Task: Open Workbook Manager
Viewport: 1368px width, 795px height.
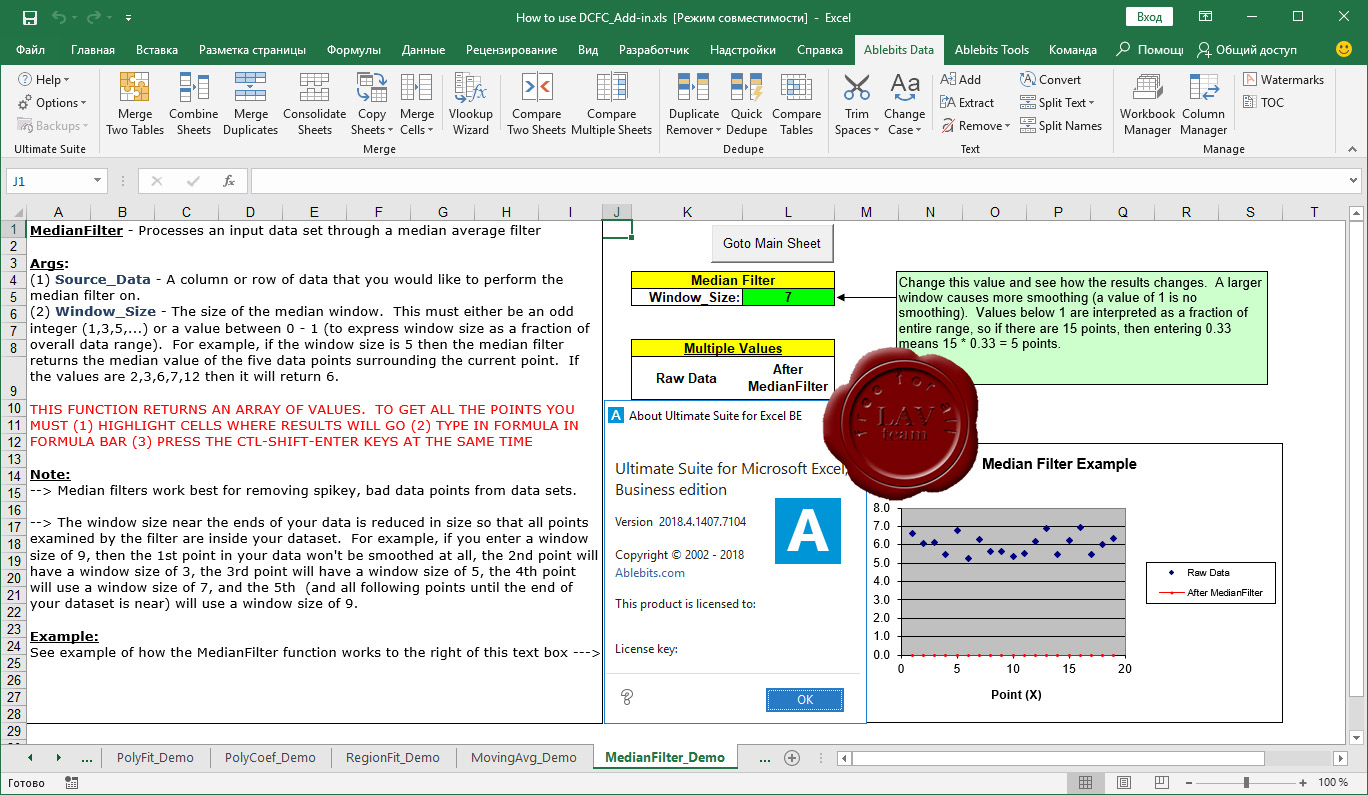Action: (x=1147, y=104)
